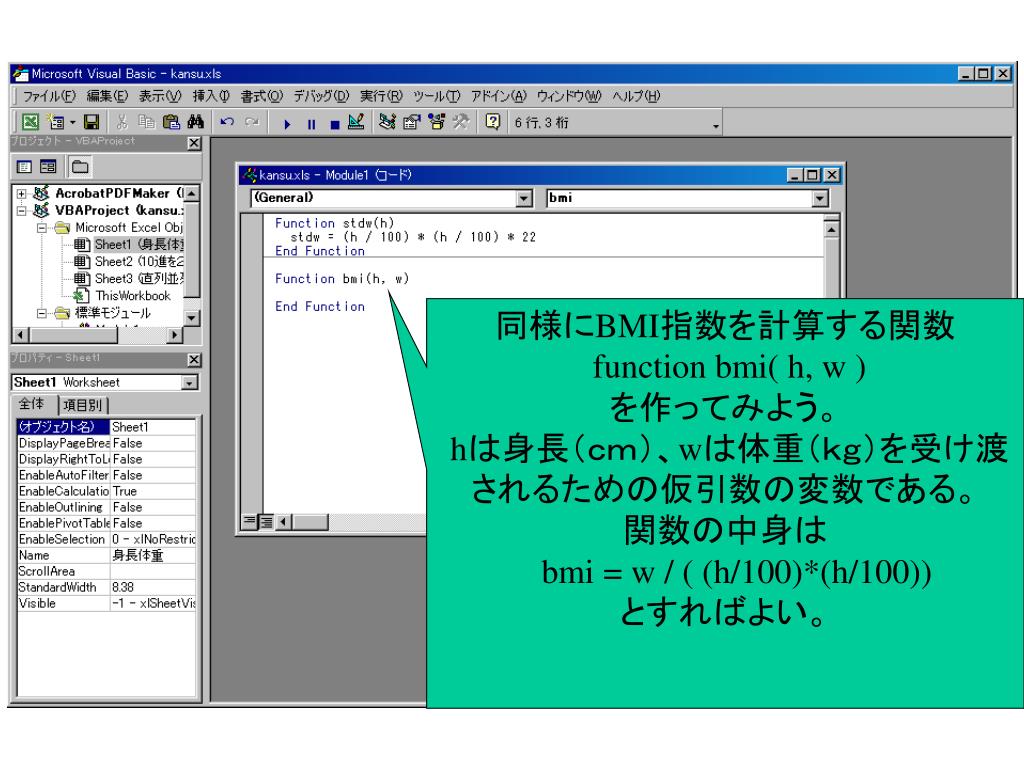Click View Object icon in project panel
This screenshot has width=1024, height=768.
pyautogui.click(x=48, y=167)
